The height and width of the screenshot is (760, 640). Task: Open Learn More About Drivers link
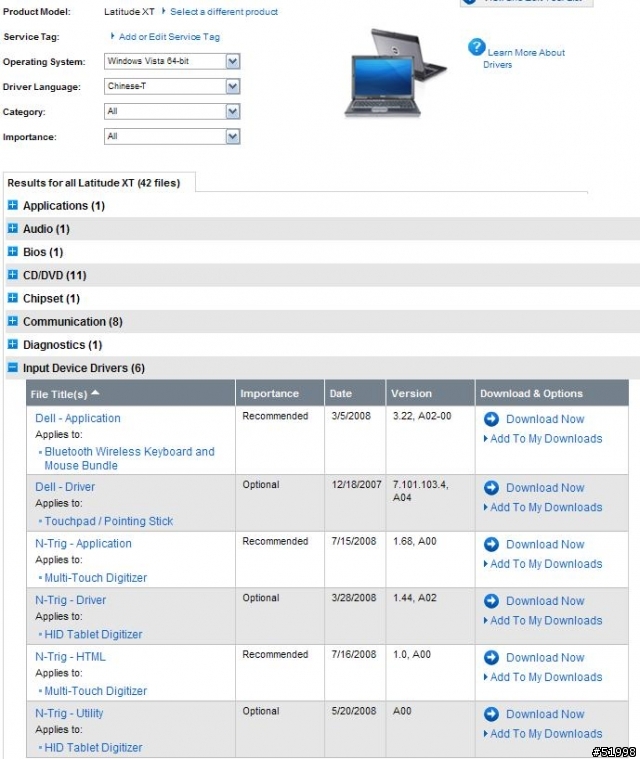524,58
